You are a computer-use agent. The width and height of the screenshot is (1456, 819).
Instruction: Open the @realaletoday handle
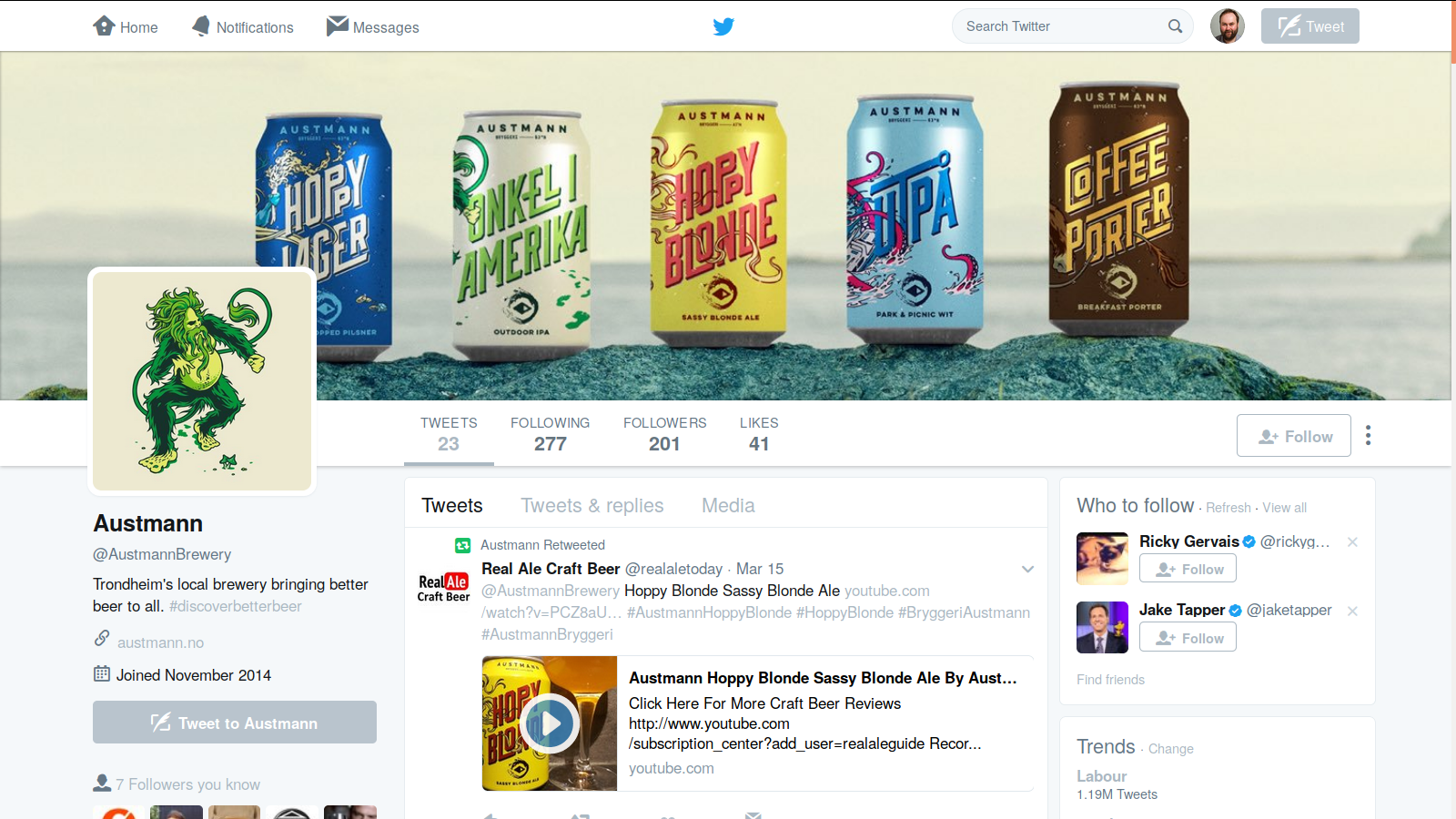pyautogui.click(x=673, y=569)
